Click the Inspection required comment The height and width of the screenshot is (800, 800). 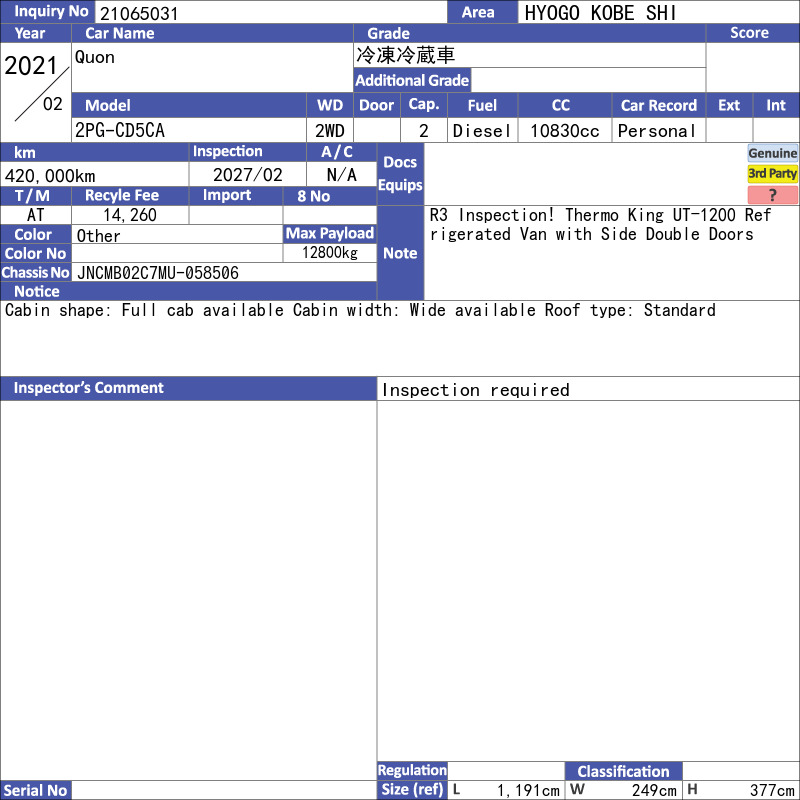point(476,390)
